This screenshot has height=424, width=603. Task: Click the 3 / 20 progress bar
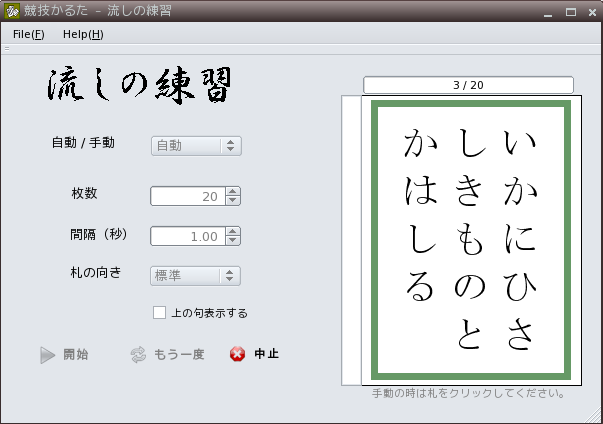tap(468, 85)
